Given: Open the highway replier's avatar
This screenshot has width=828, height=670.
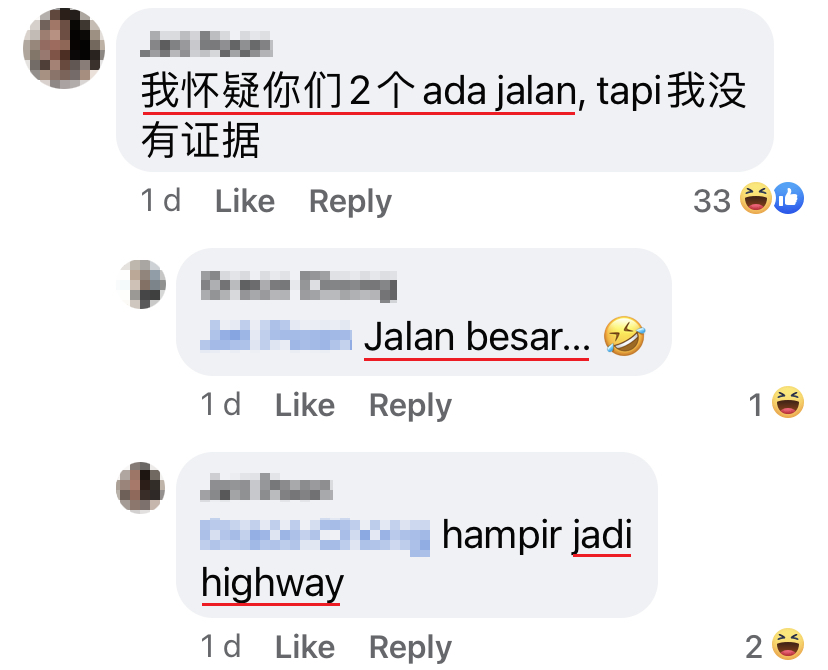Looking at the screenshot, I should [140, 487].
